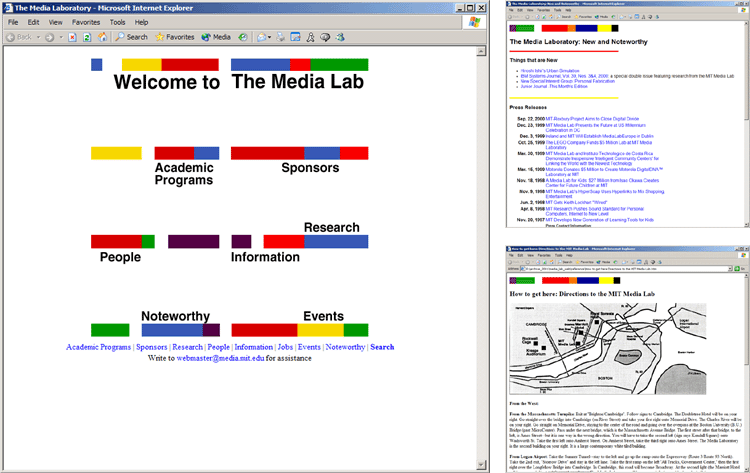
Task: Click the address field in the Directions window
Action: [x=626, y=269]
